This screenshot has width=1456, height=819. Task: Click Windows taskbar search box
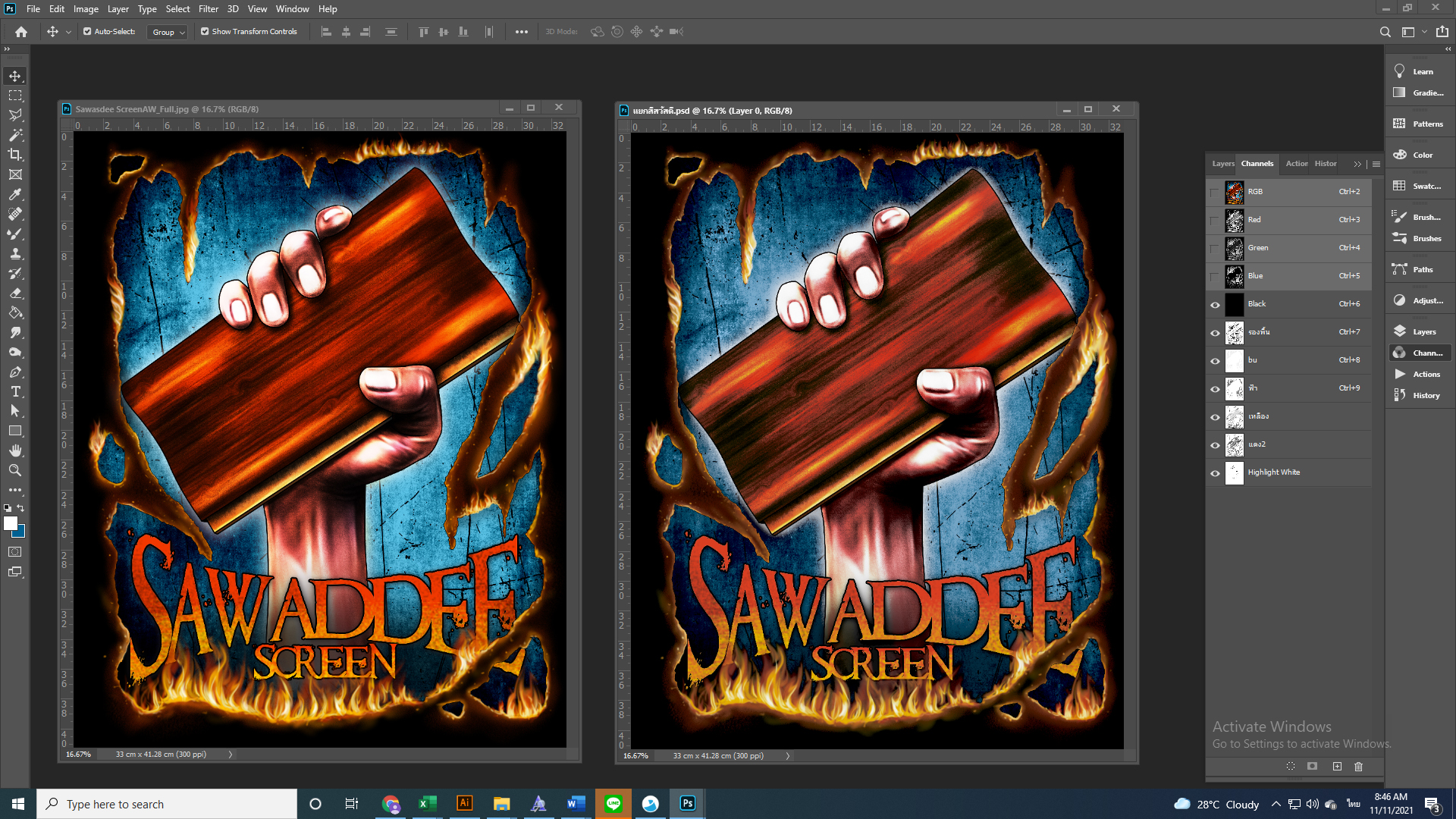click(167, 804)
